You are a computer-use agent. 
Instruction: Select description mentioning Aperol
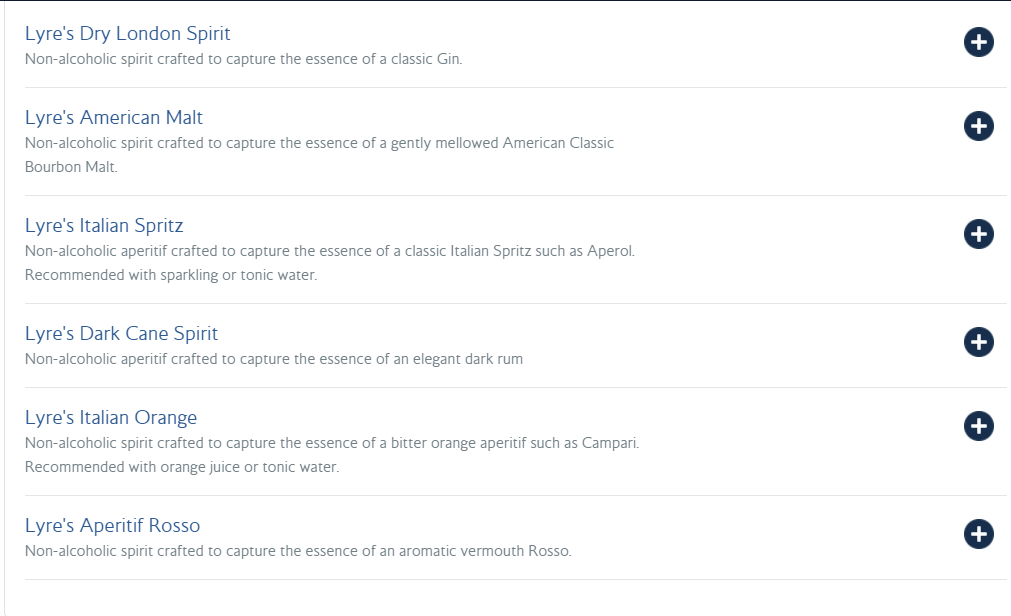(329, 251)
